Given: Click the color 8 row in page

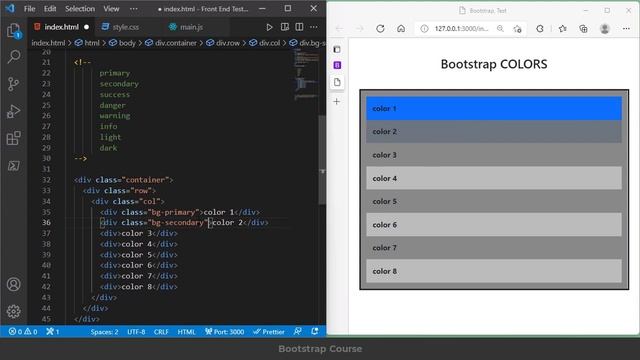Looking at the screenshot, I should click(x=494, y=271).
